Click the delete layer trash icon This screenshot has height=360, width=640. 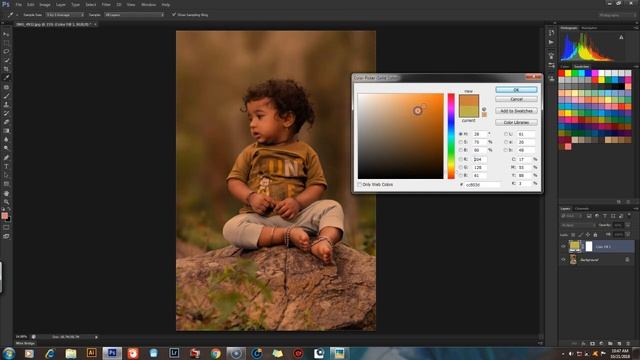click(x=628, y=344)
